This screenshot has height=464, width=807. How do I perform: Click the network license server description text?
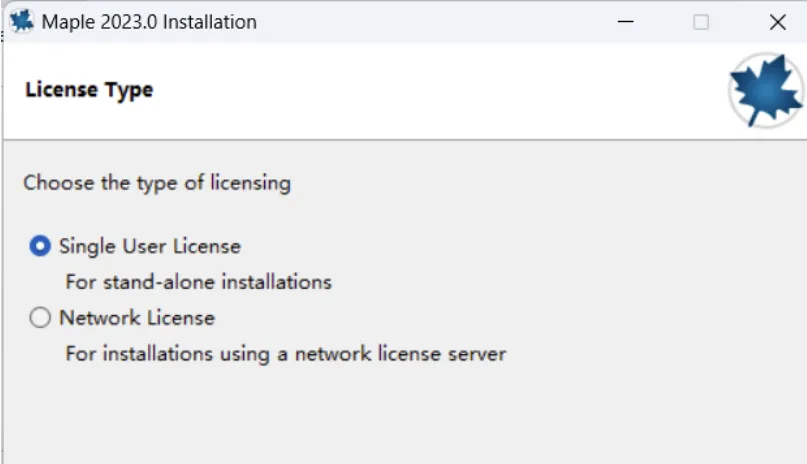tap(286, 354)
